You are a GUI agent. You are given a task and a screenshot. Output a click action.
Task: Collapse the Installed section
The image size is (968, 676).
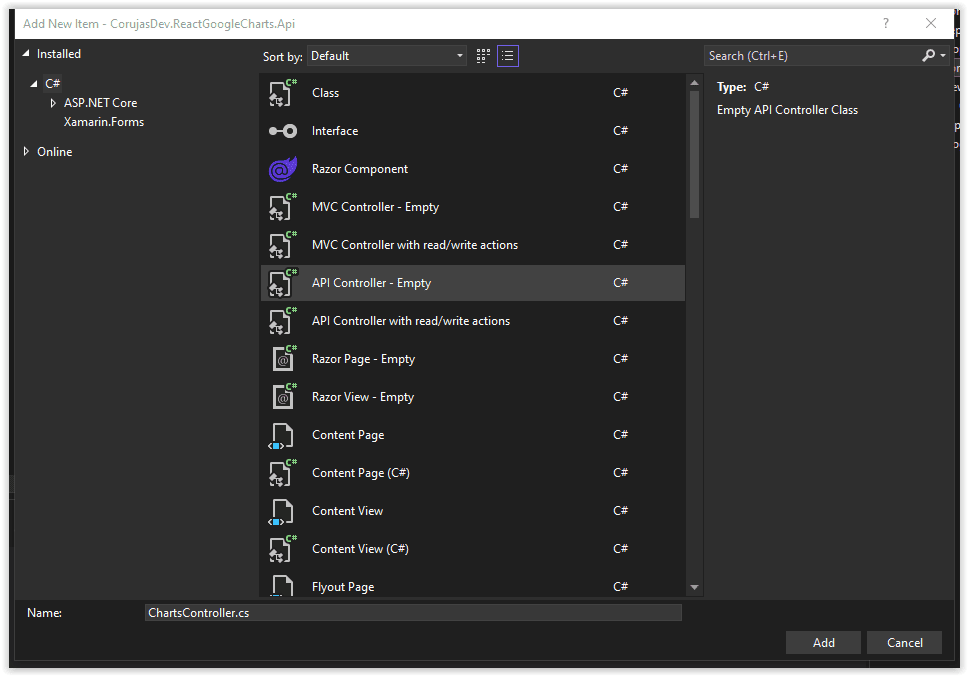26,54
